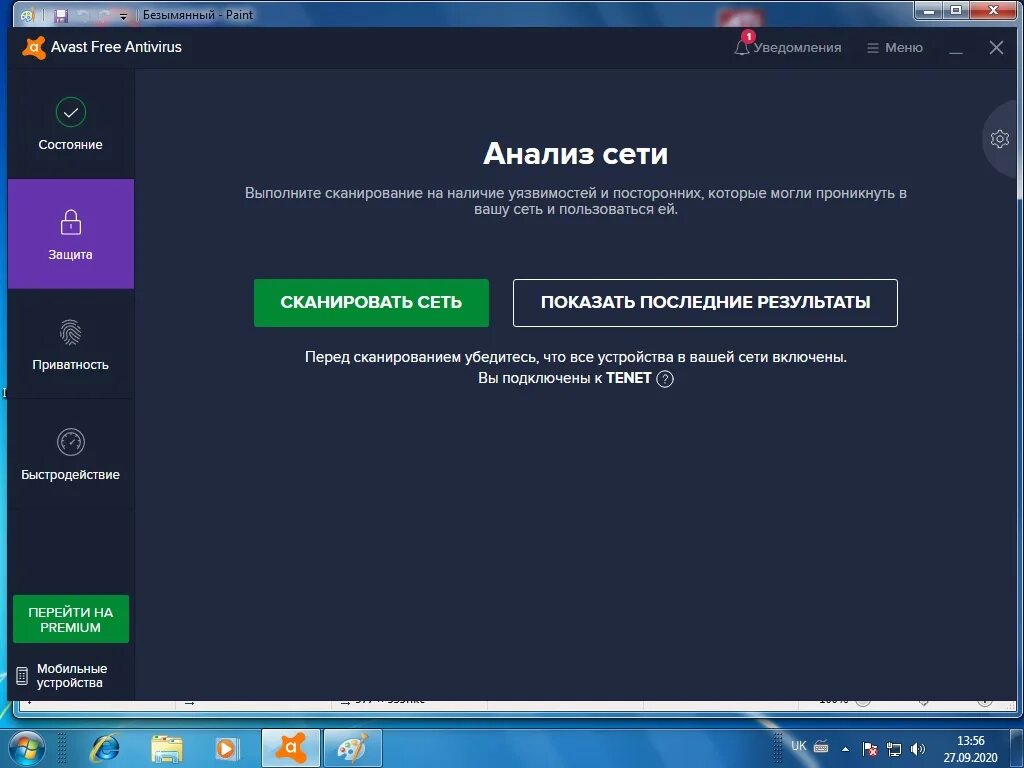Click the Avast logo icon
1024x768 pixels.
[x=33, y=47]
